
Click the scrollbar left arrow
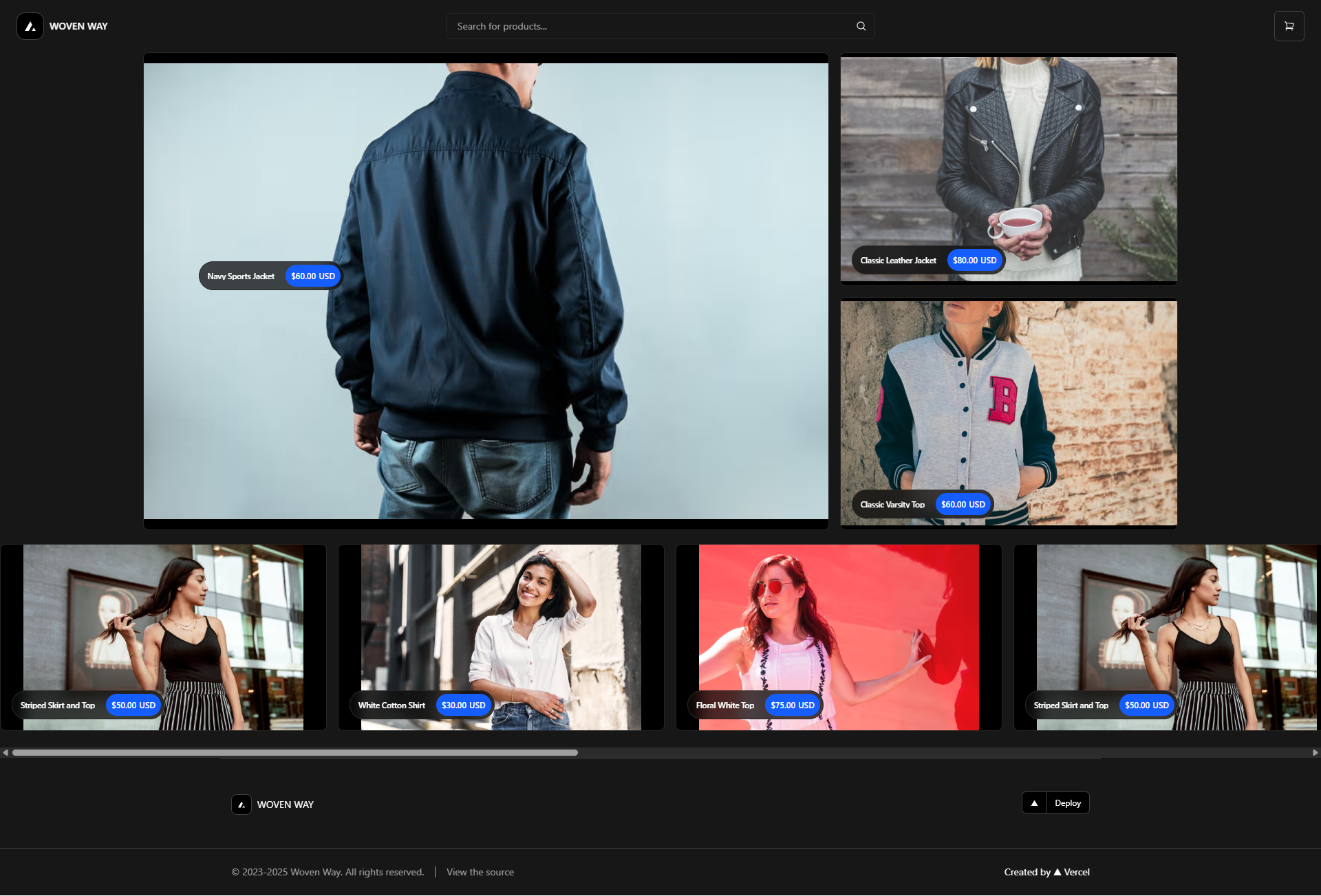(x=6, y=753)
